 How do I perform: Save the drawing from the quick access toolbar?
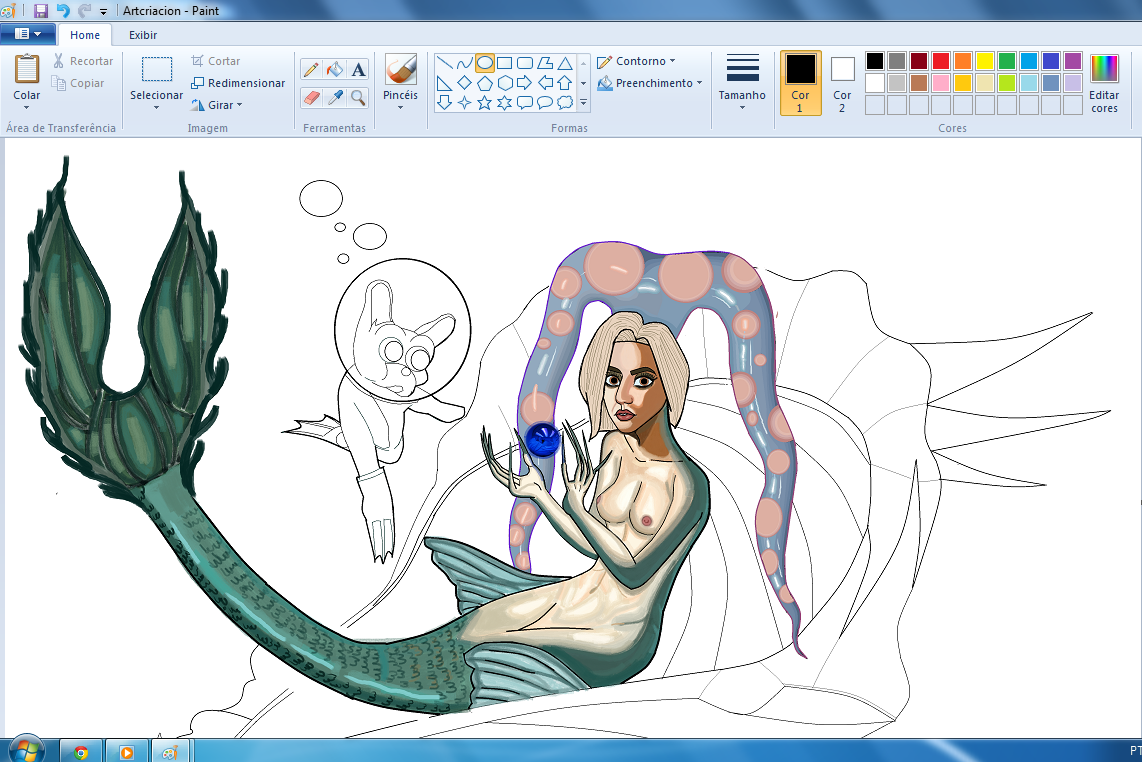[41, 11]
